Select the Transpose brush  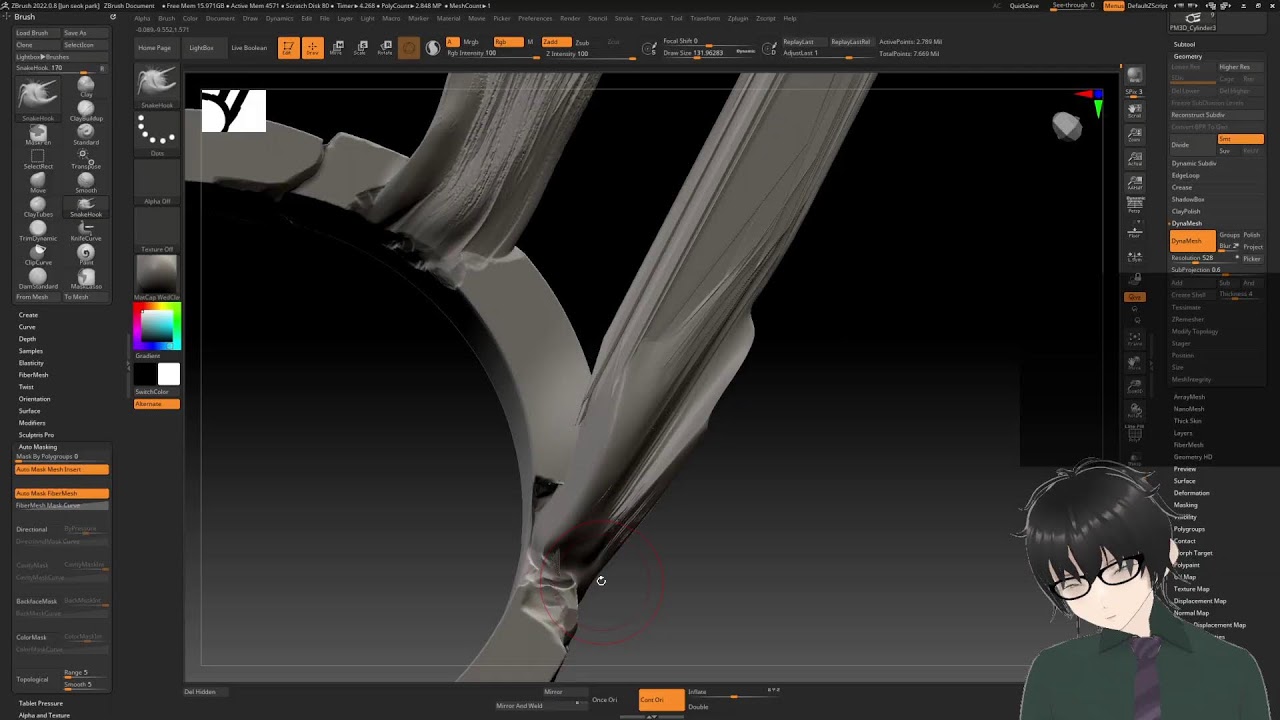[x=86, y=158]
